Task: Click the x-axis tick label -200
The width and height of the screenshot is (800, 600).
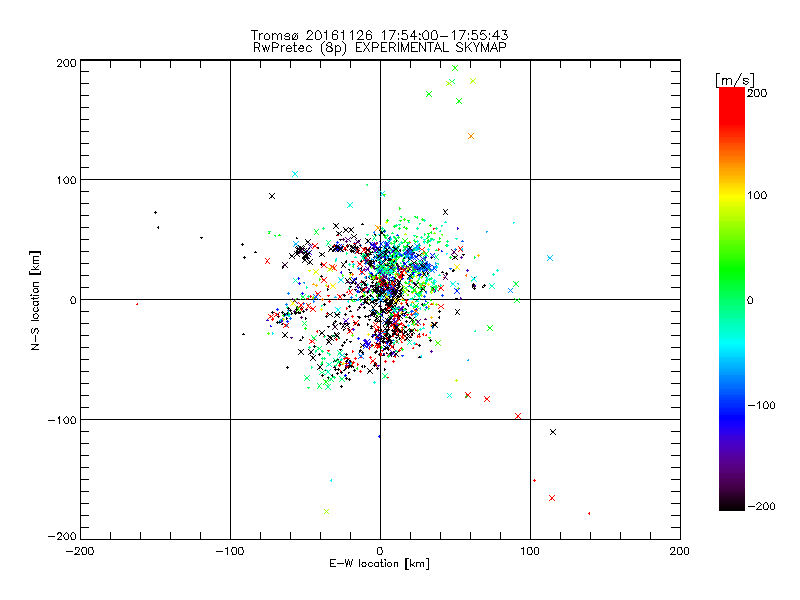Action: click(x=80, y=551)
